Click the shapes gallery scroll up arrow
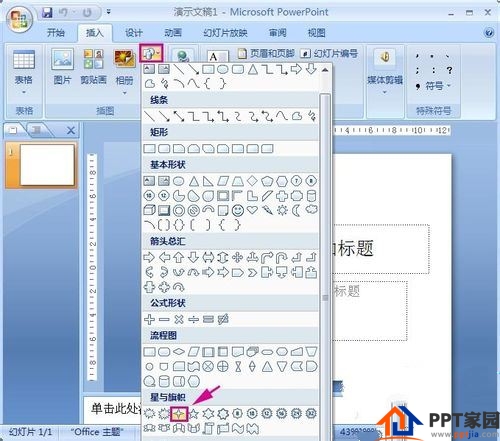The image size is (500, 441). click(x=325, y=70)
